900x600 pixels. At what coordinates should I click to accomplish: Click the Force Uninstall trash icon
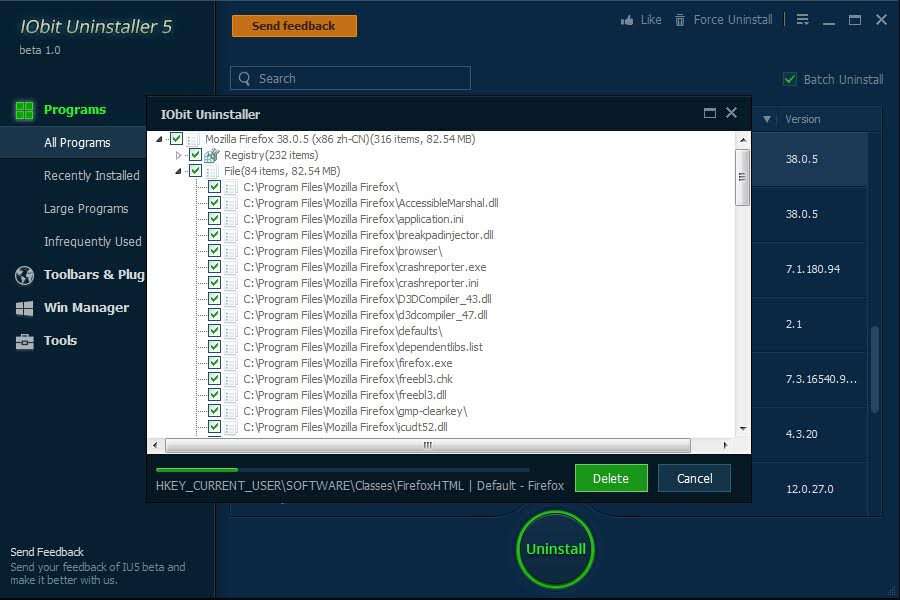pyautogui.click(x=680, y=20)
